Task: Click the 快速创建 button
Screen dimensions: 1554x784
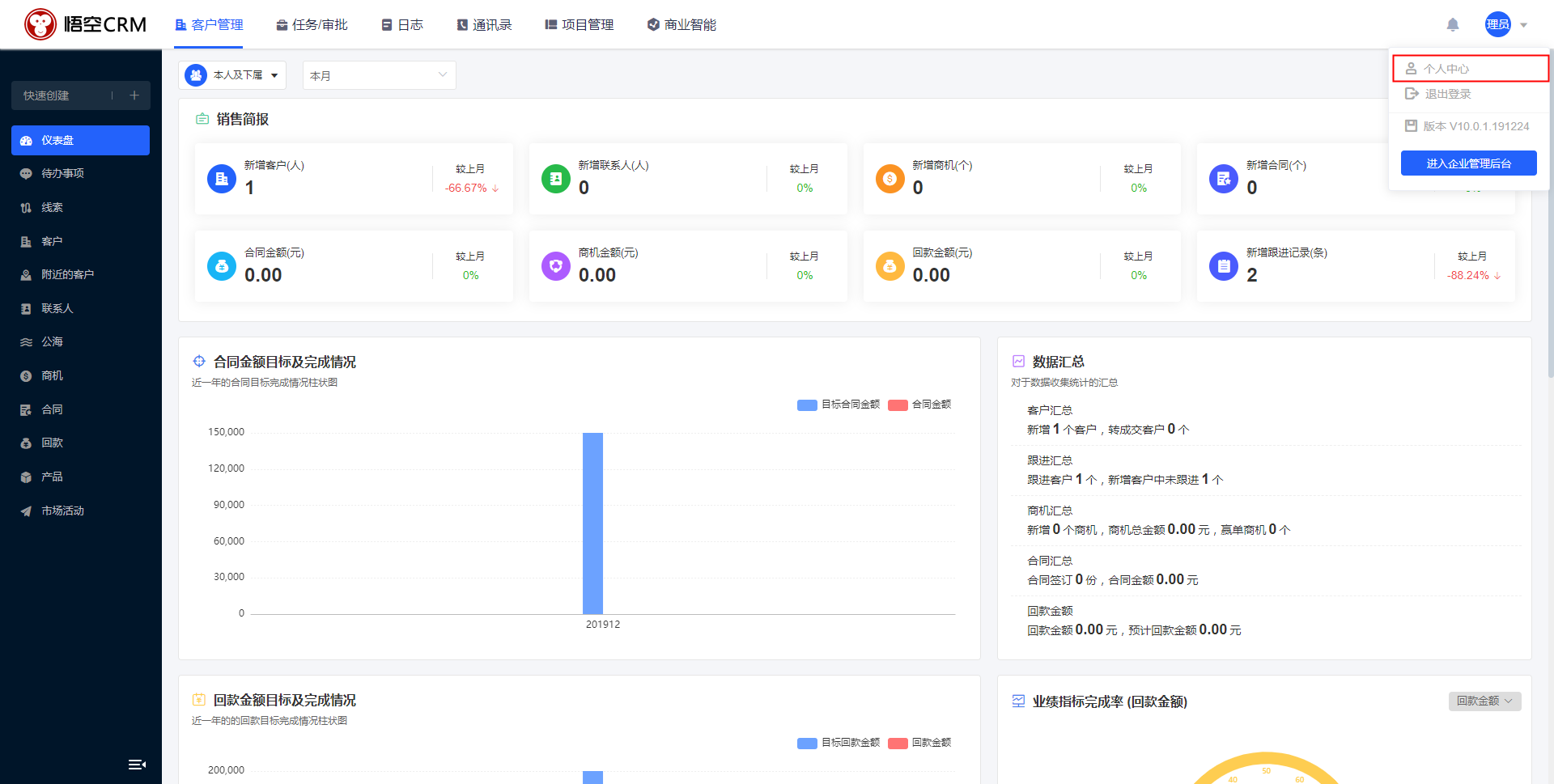Action: tap(81, 95)
